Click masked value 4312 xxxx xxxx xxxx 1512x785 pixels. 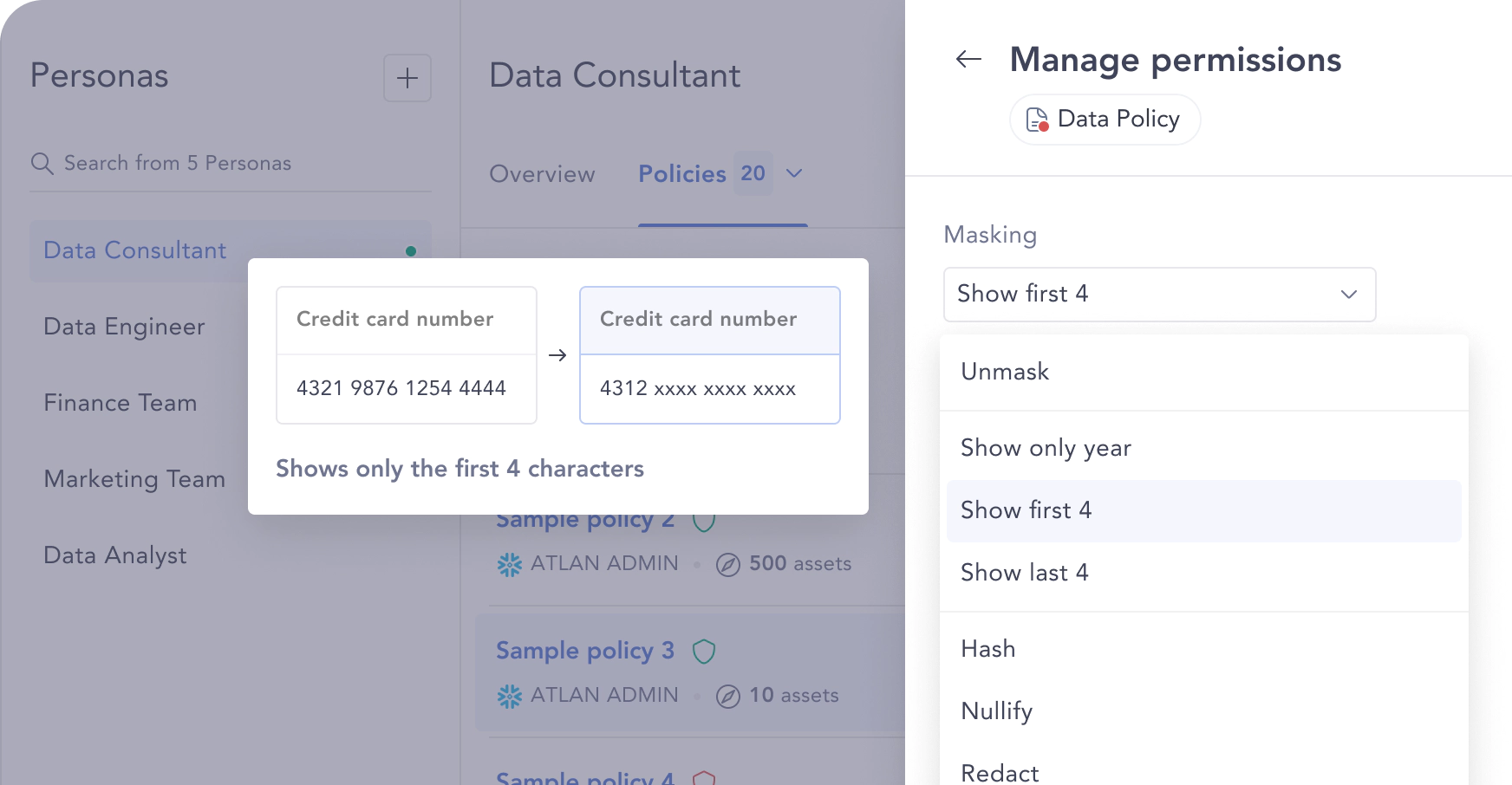698,388
